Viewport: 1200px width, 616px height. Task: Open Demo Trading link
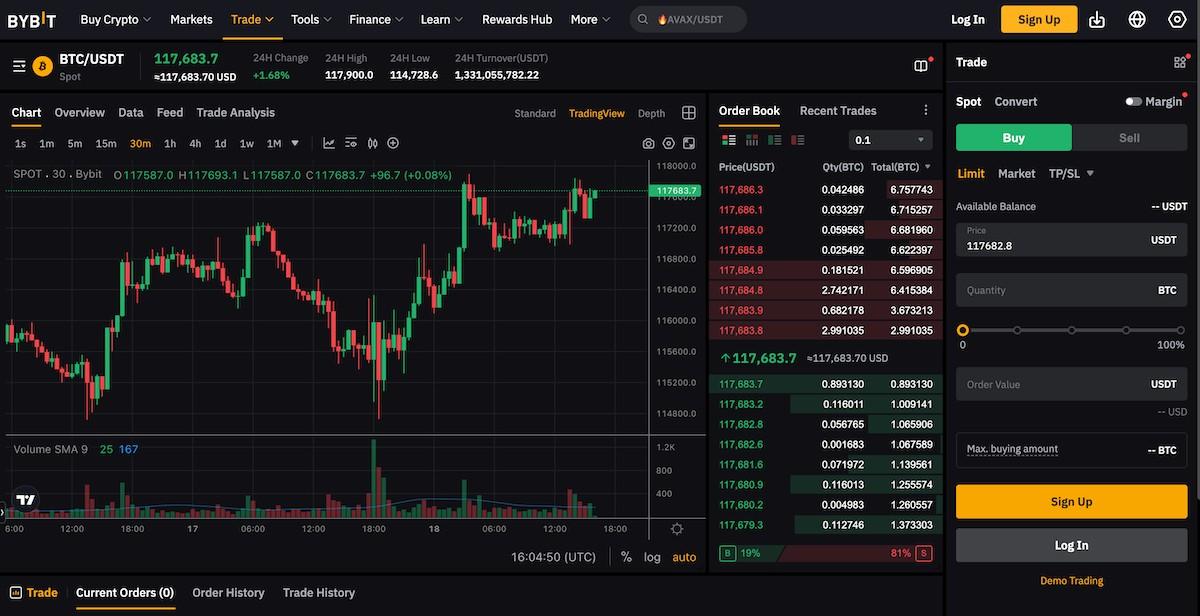(1071, 580)
